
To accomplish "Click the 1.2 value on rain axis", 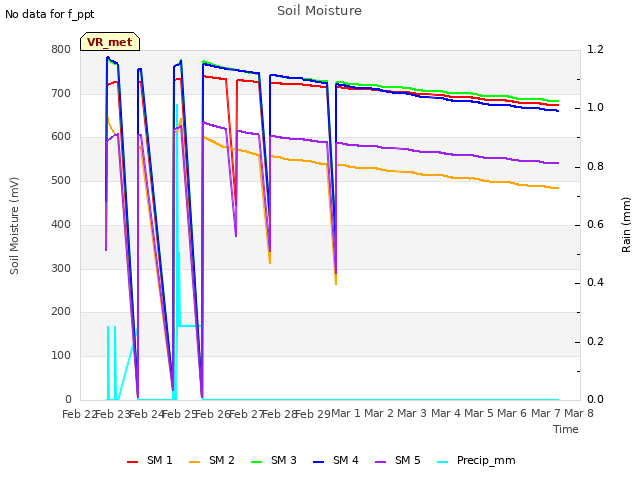I will pyautogui.click(x=595, y=49).
